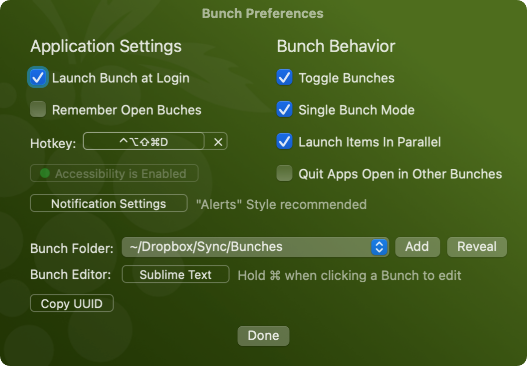Click the Hold ⌘ when clicking hint text

click(x=350, y=275)
